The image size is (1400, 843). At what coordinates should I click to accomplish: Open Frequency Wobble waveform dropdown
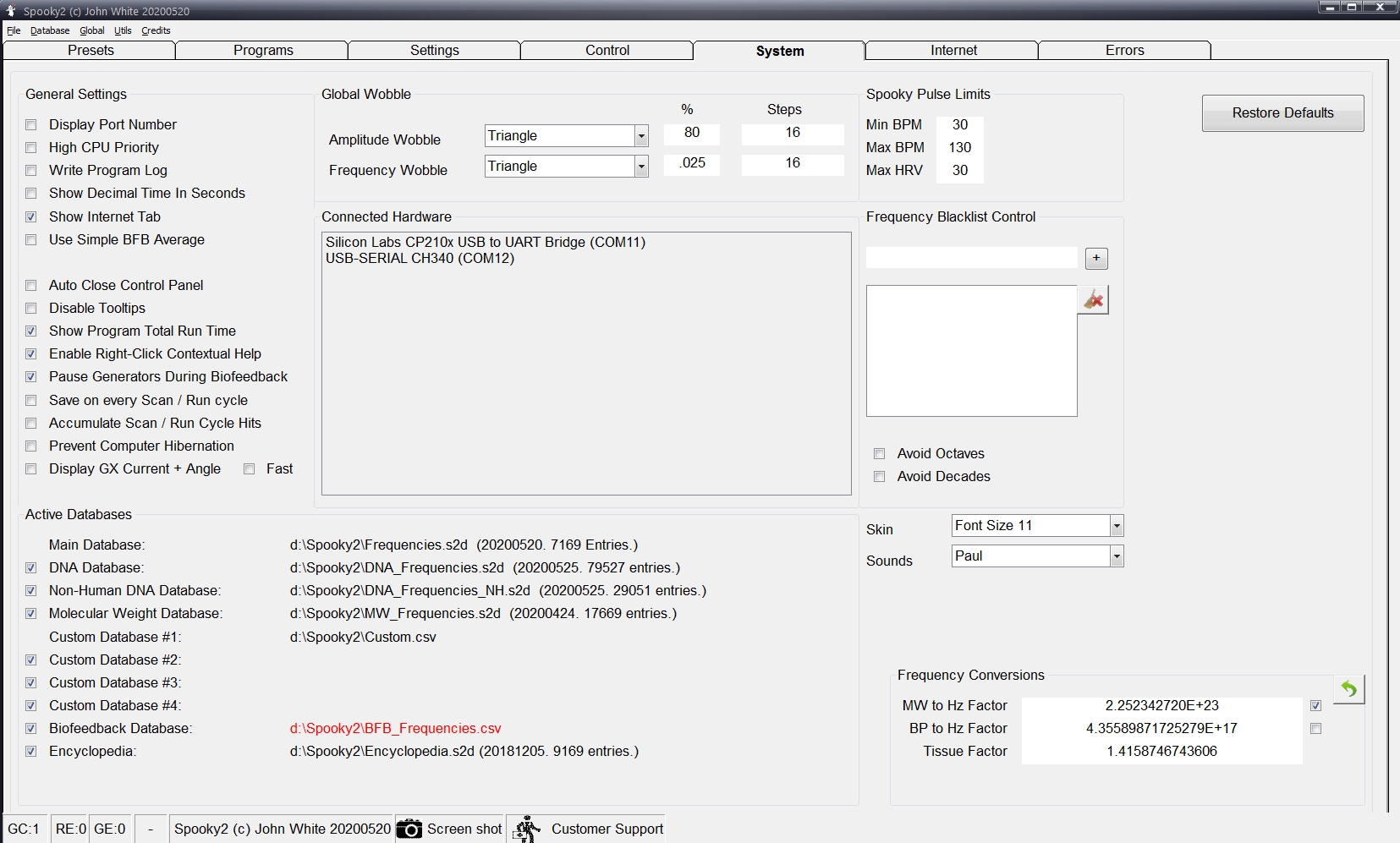coord(641,167)
